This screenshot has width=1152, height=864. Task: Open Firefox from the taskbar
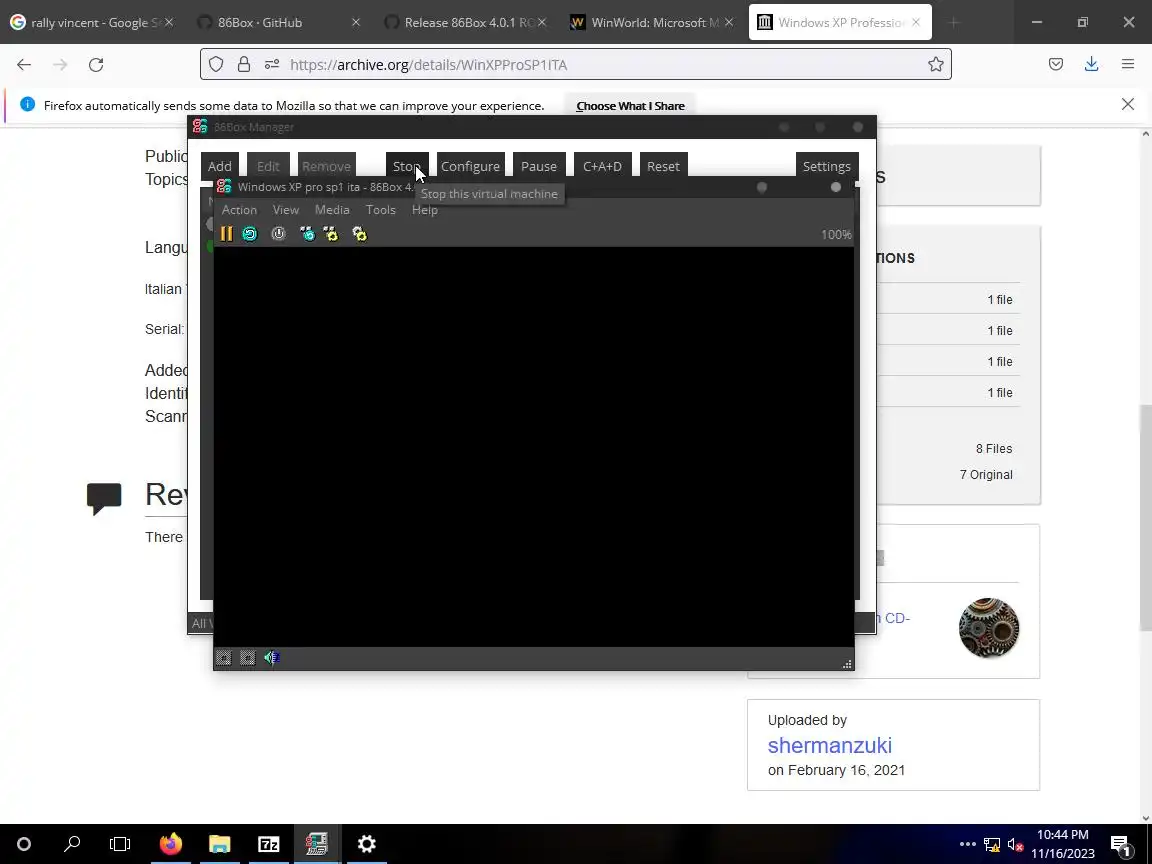170,844
